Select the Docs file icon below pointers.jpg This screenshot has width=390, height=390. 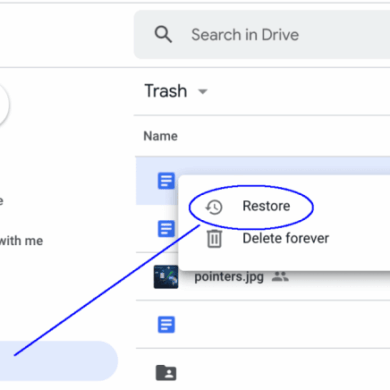166,324
